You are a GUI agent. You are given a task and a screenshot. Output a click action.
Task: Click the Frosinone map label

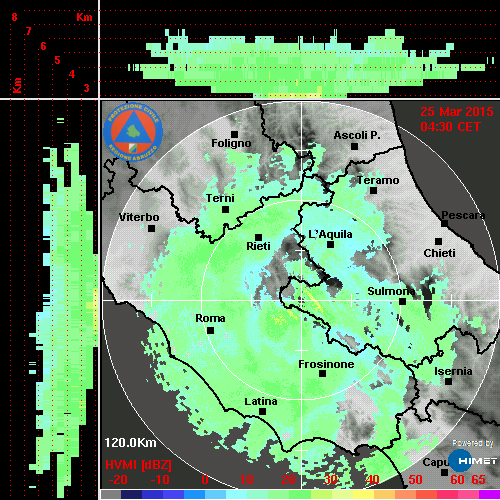tap(326, 364)
